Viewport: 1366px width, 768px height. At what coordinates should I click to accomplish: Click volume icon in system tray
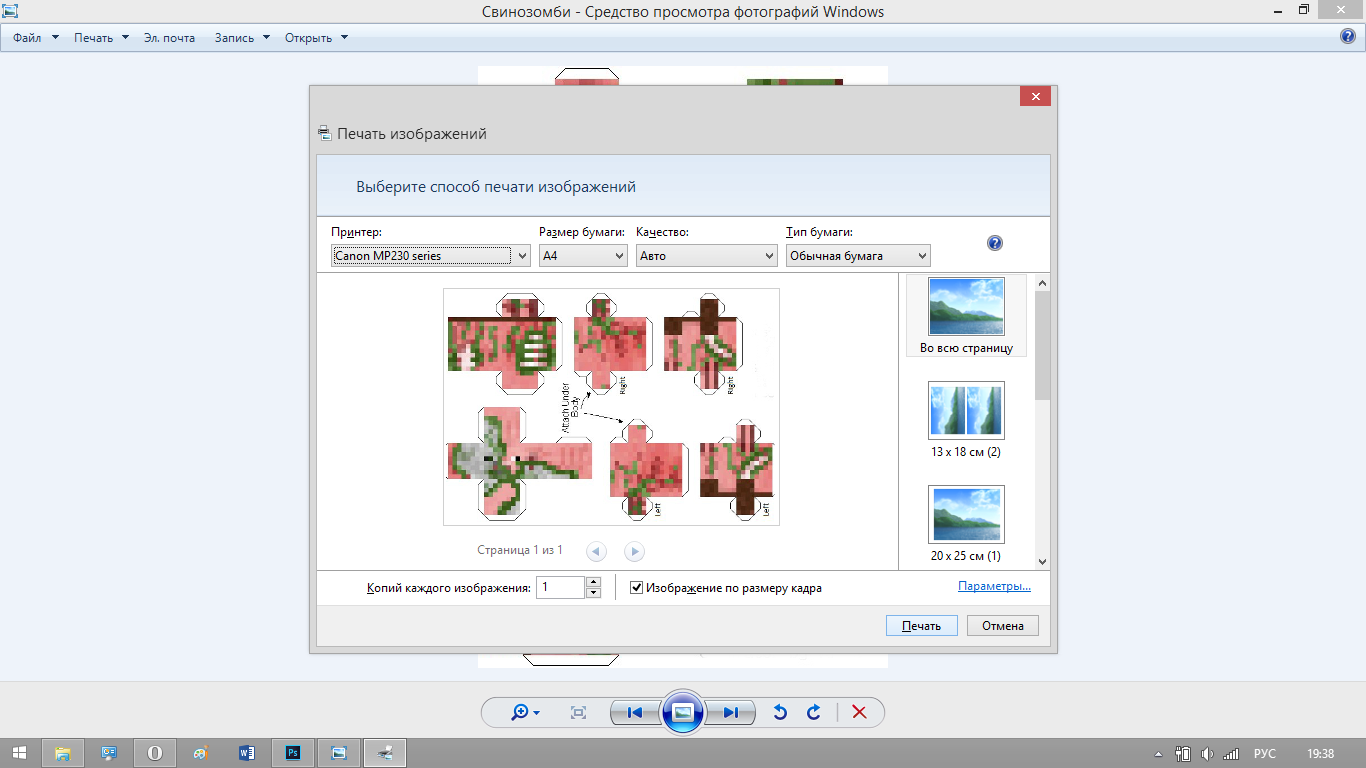(x=1207, y=754)
